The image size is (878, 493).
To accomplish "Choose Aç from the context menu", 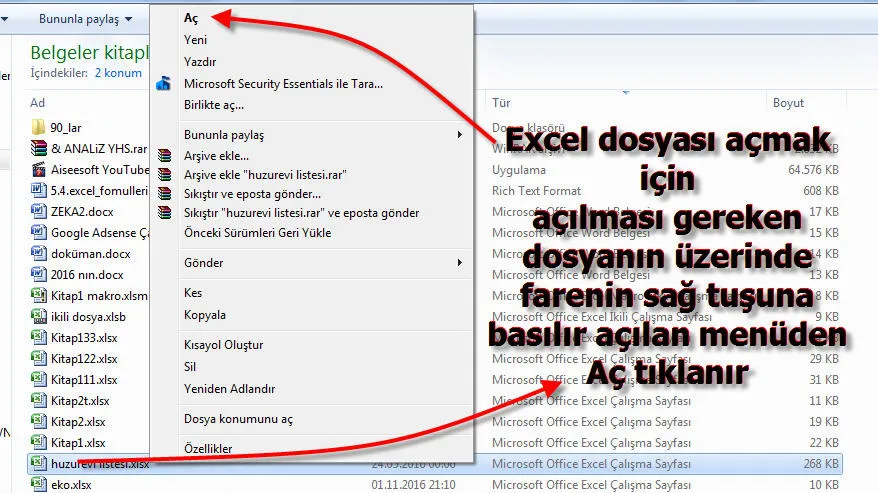I will point(191,18).
